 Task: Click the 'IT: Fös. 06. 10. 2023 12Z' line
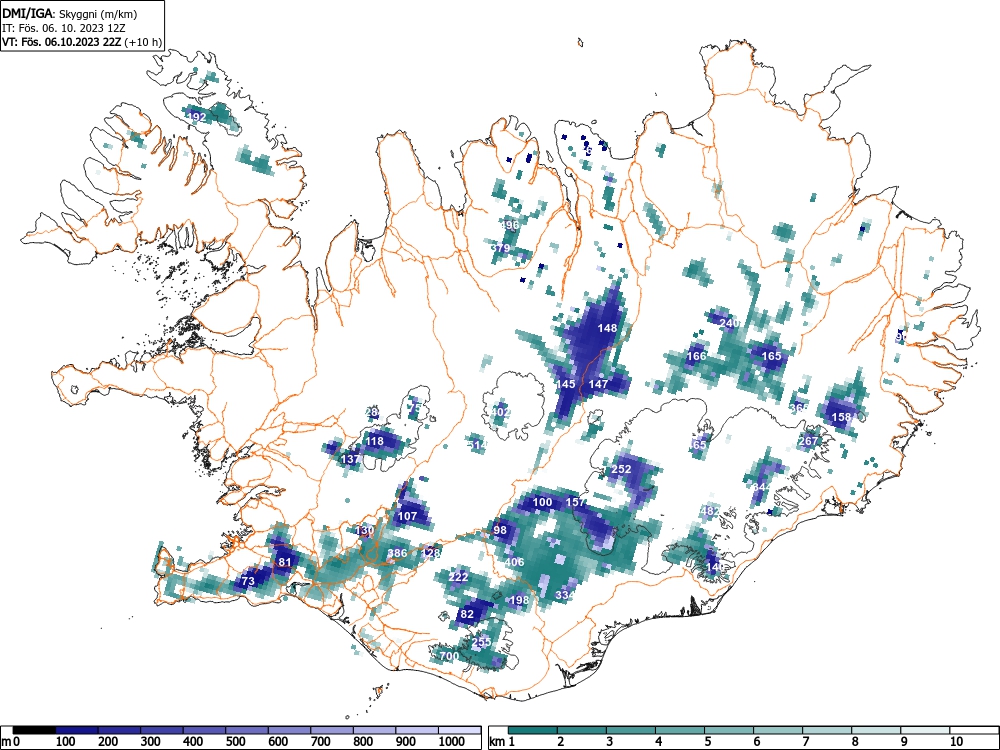tap(62, 28)
